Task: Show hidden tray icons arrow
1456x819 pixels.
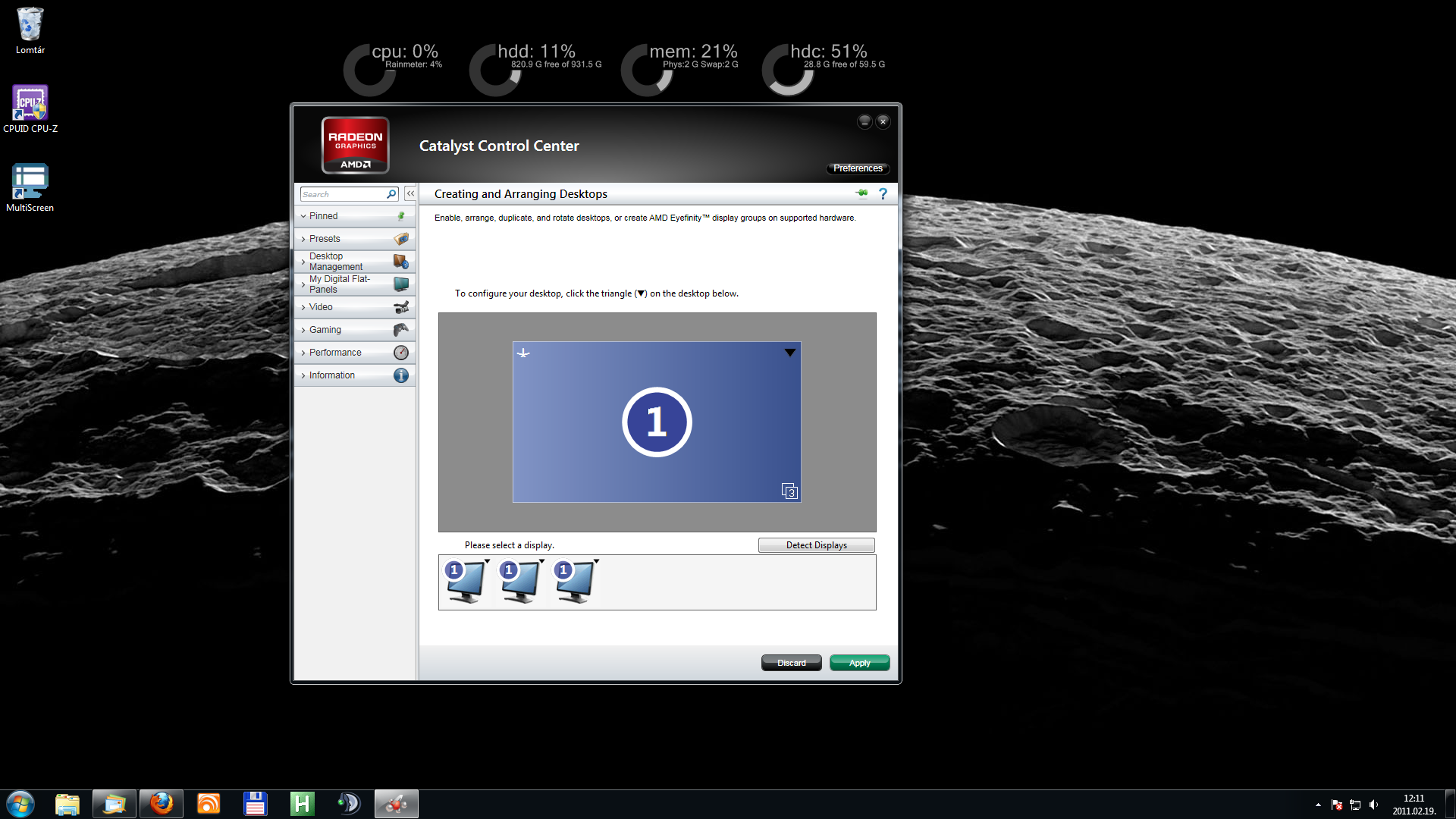Action: point(1318,805)
